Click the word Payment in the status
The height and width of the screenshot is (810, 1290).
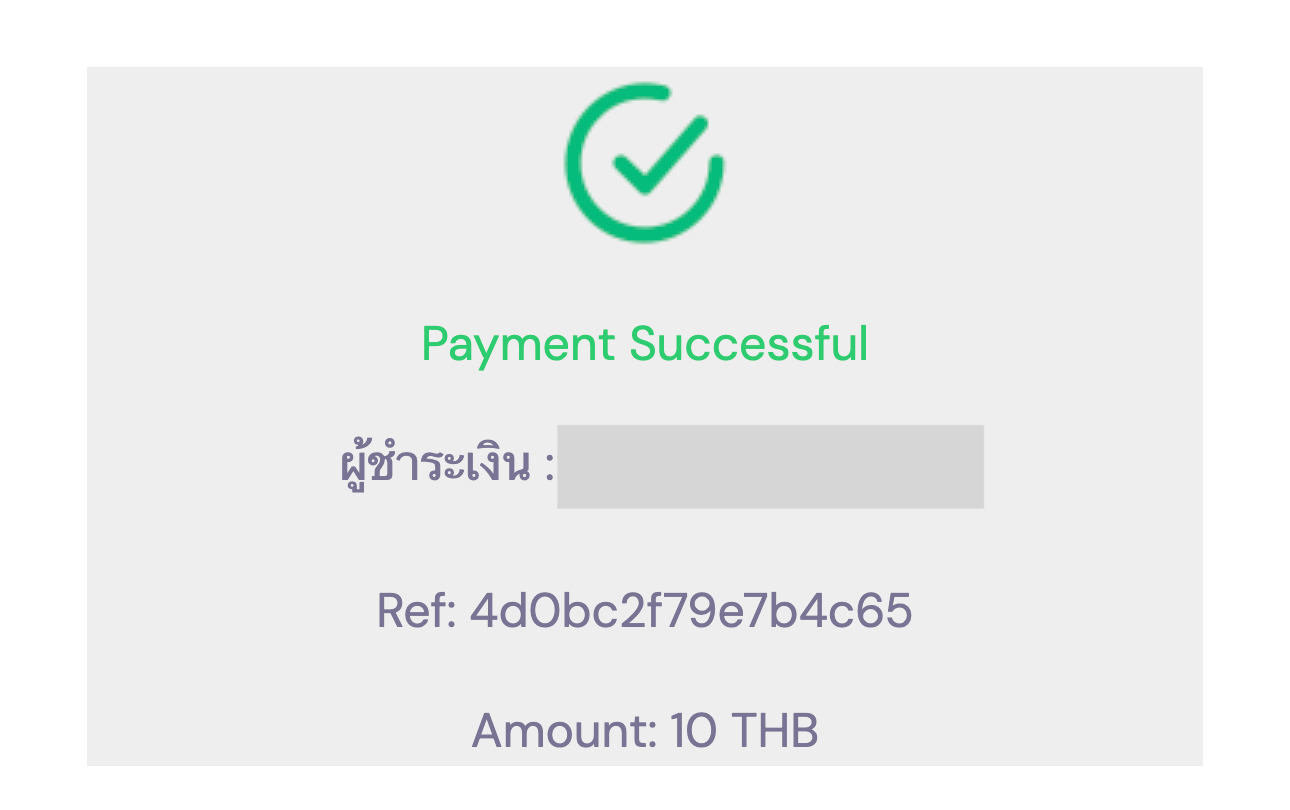(x=518, y=344)
